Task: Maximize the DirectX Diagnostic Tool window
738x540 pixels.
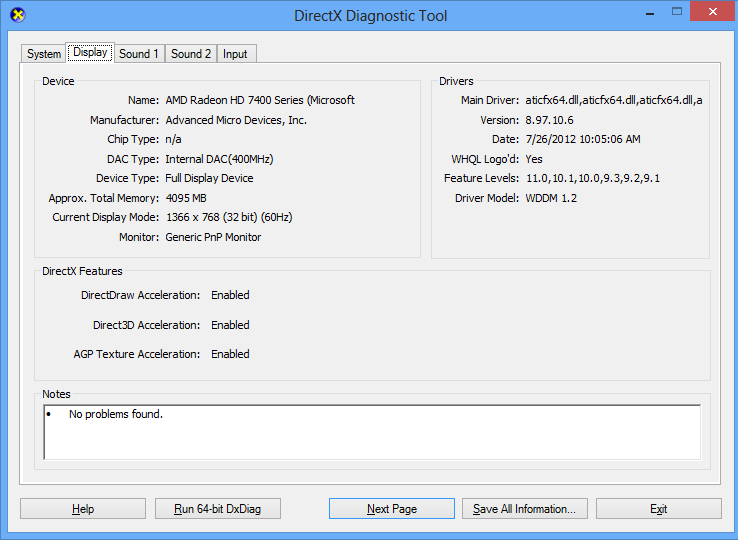Action: tap(676, 12)
